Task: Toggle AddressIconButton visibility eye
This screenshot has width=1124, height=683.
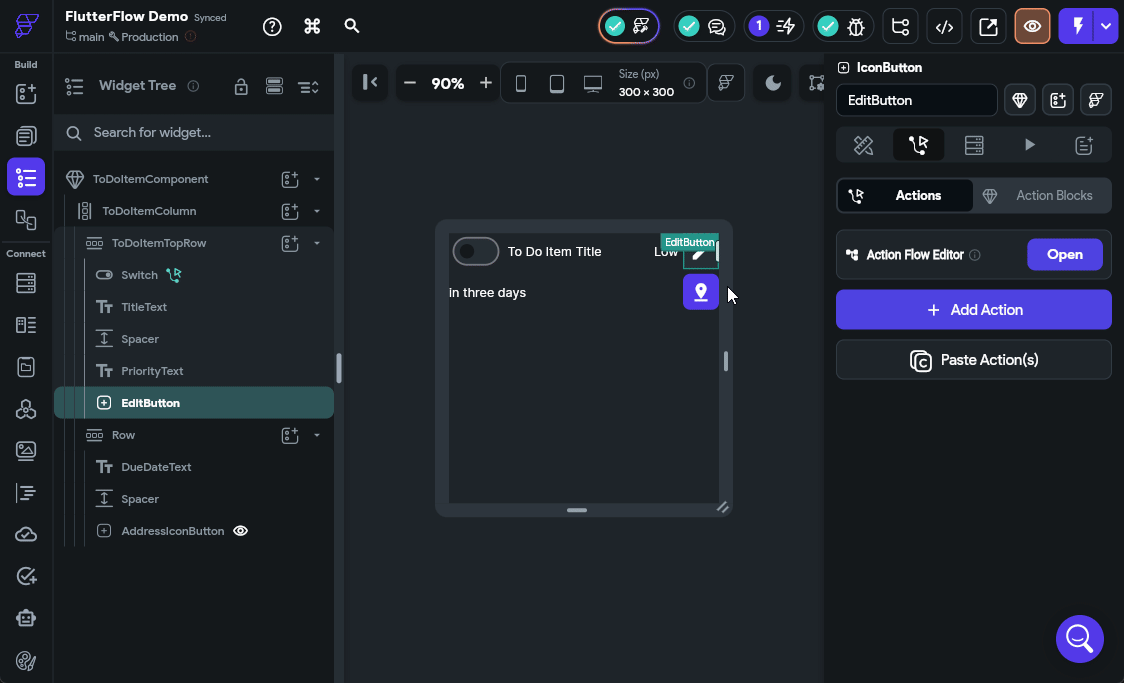Action: point(241,531)
